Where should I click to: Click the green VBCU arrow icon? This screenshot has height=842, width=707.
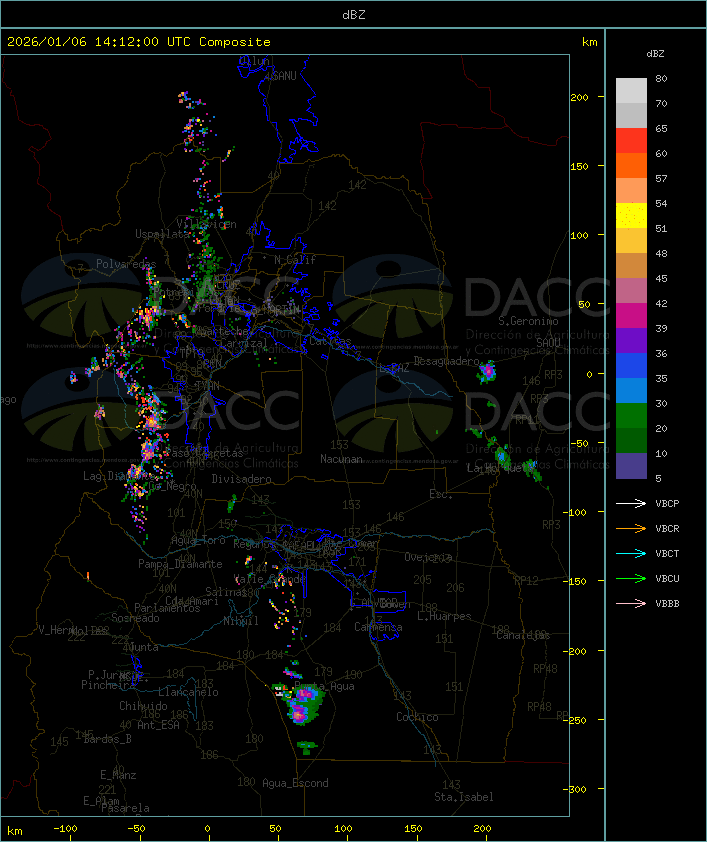pos(632,578)
